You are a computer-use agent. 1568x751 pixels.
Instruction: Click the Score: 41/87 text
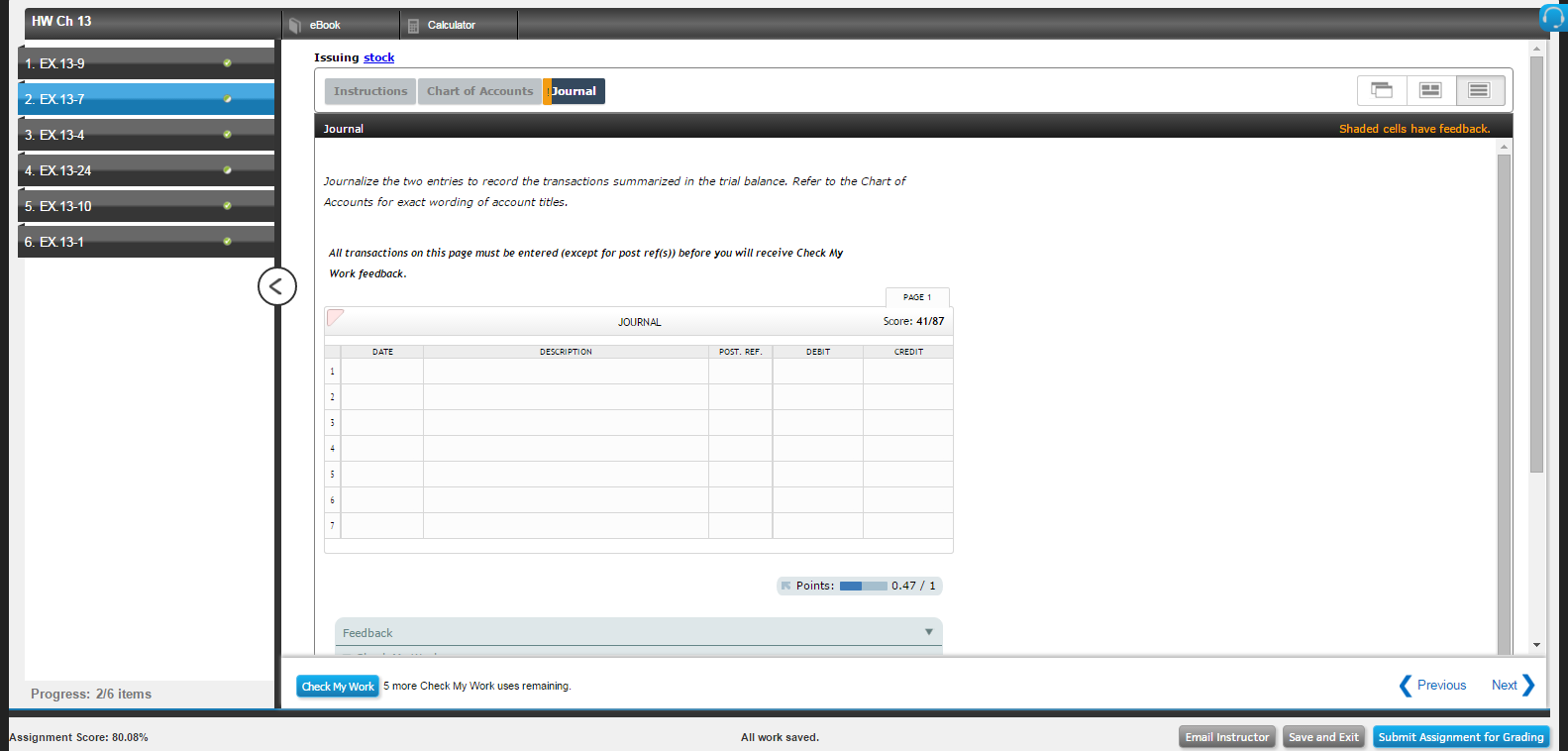[x=913, y=321]
